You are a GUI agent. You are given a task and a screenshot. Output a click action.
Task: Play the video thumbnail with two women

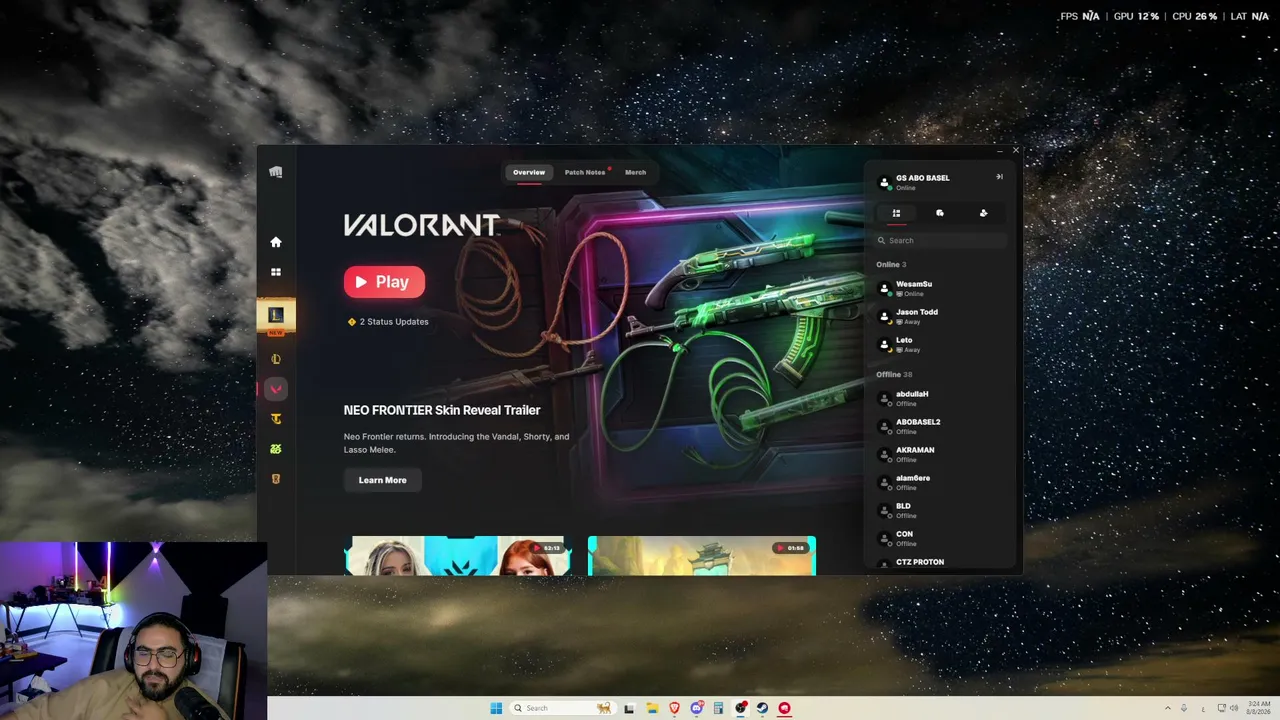tap(458, 556)
